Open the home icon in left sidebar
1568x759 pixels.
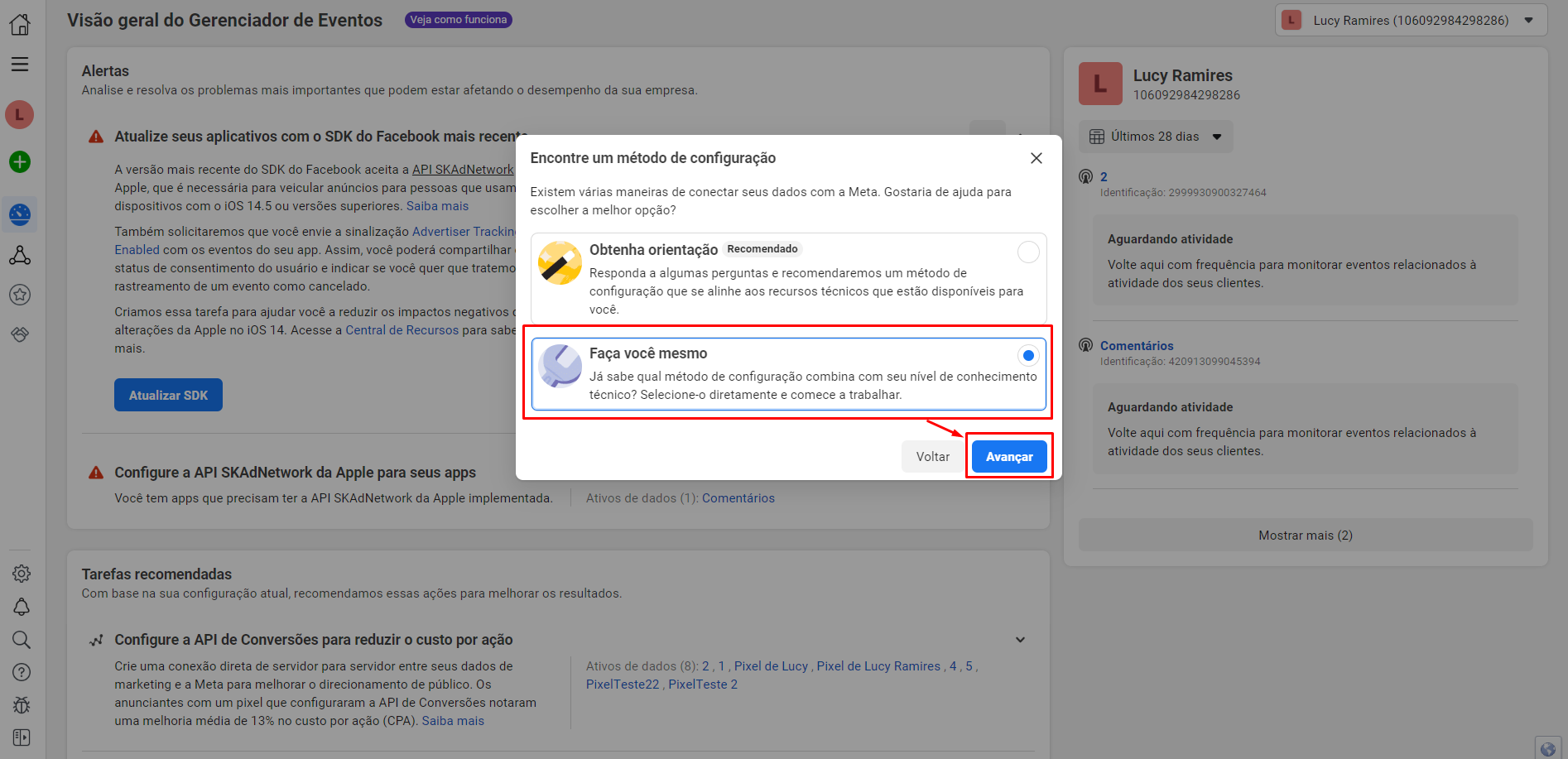(20, 25)
